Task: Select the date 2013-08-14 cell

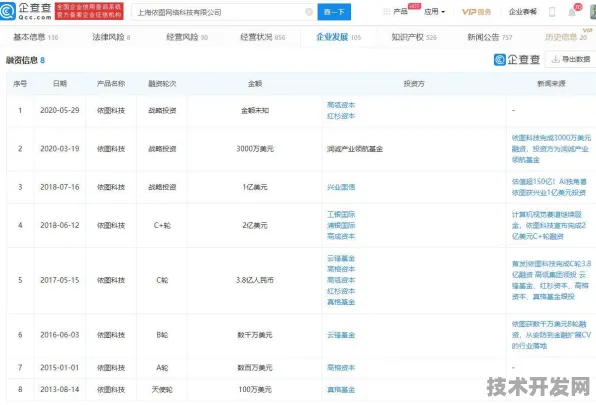Action: pyautogui.click(x=60, y=389)
